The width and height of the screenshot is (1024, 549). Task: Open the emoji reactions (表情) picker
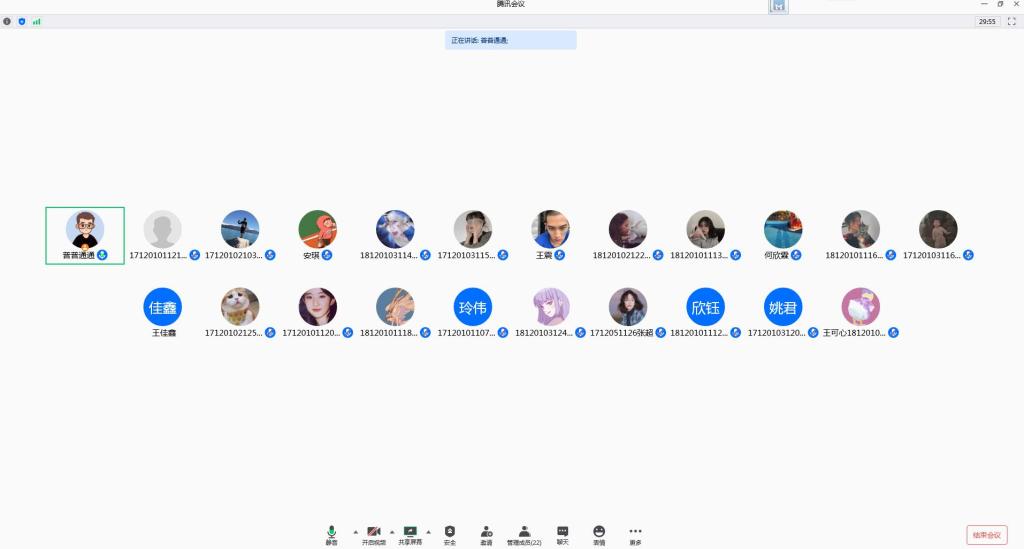coord(599,534)
